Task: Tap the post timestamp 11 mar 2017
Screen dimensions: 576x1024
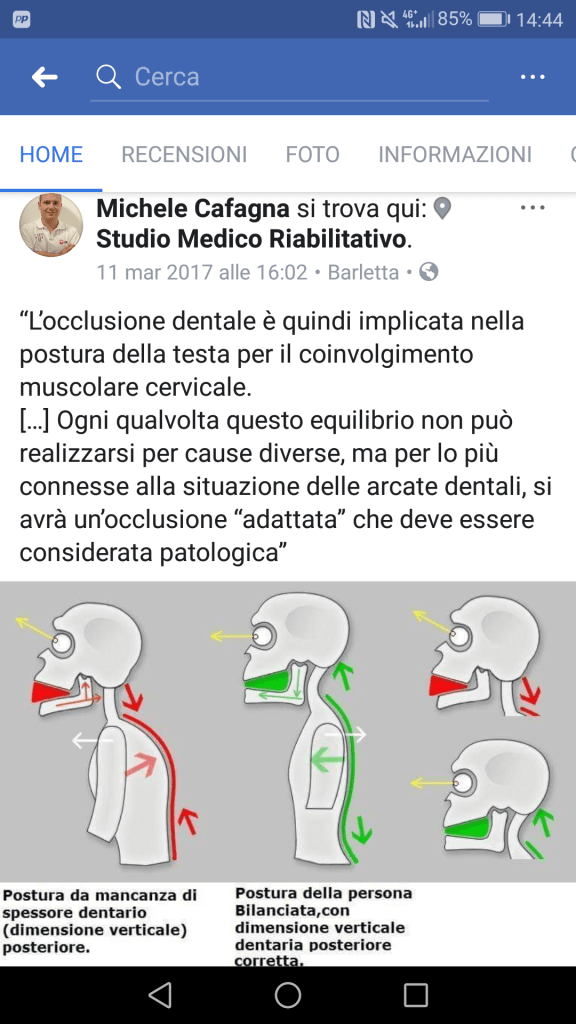Action: pos(202,272)
